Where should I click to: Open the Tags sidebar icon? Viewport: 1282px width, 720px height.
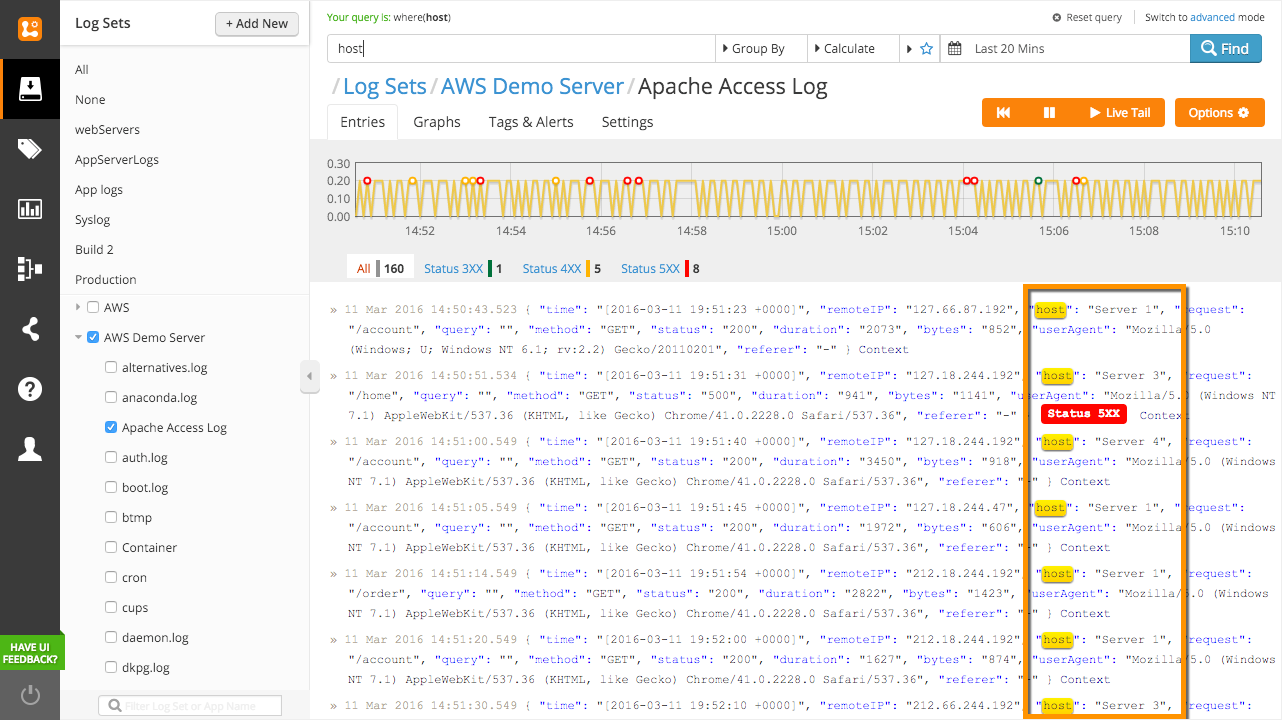coord(30,149)
